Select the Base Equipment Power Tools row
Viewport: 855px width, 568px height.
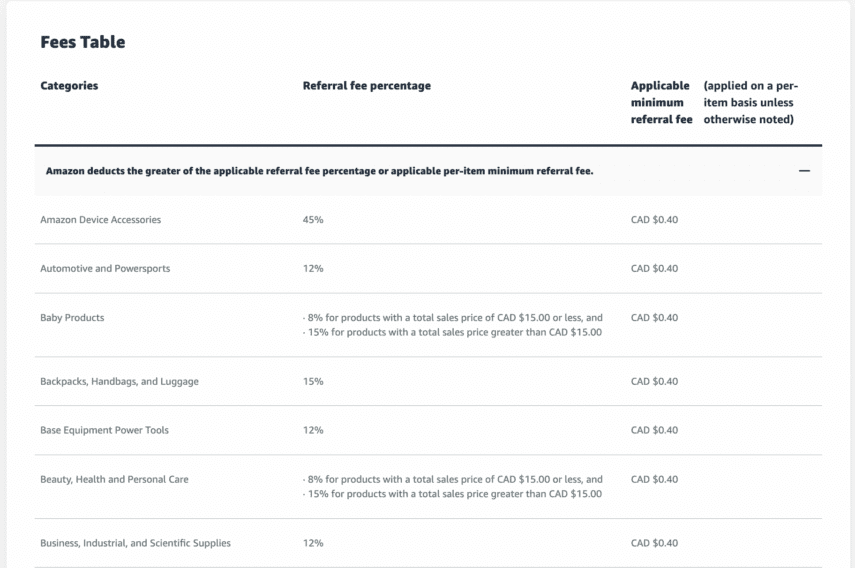104,431
